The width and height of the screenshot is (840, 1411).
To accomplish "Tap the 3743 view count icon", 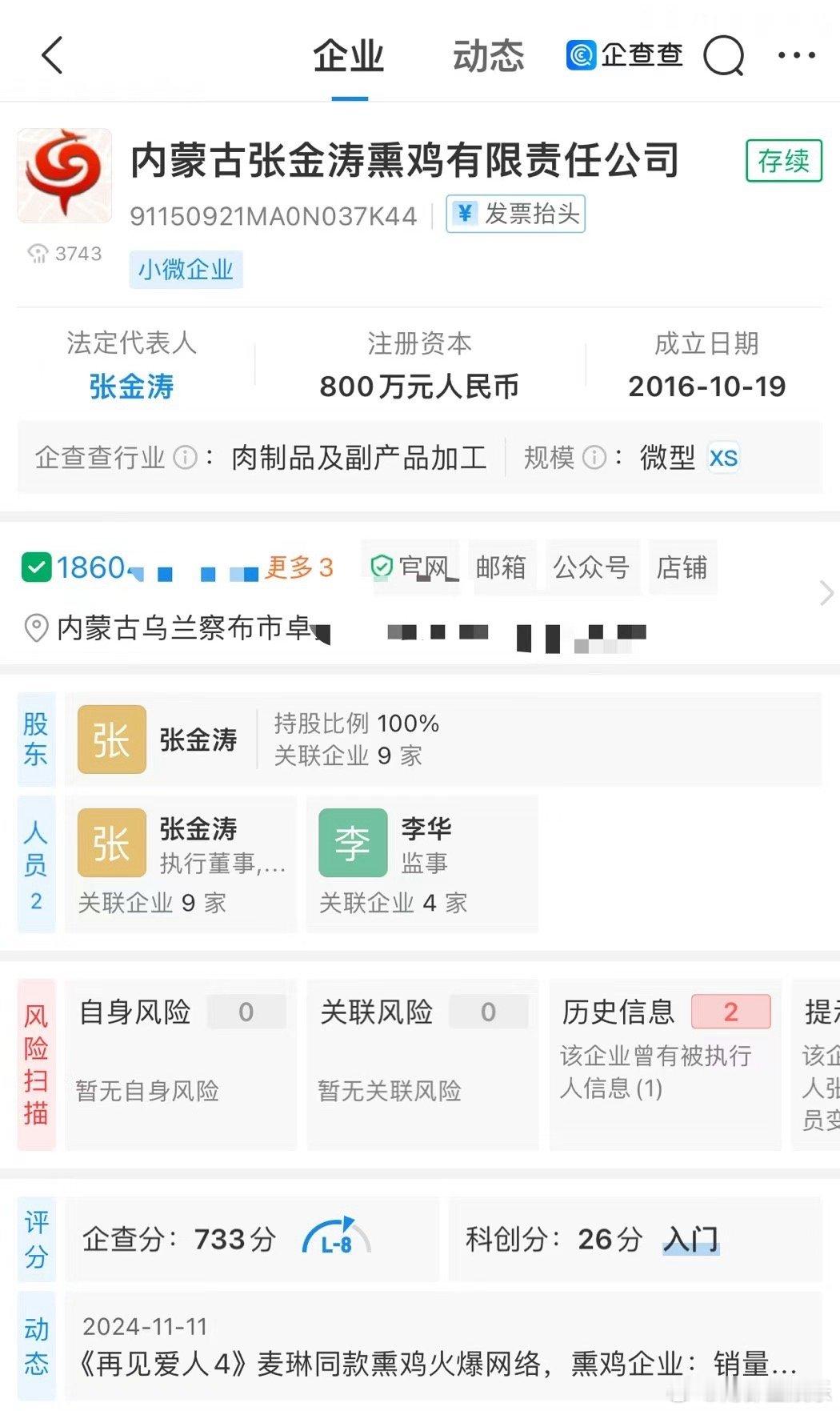I will tap(38, 254).
